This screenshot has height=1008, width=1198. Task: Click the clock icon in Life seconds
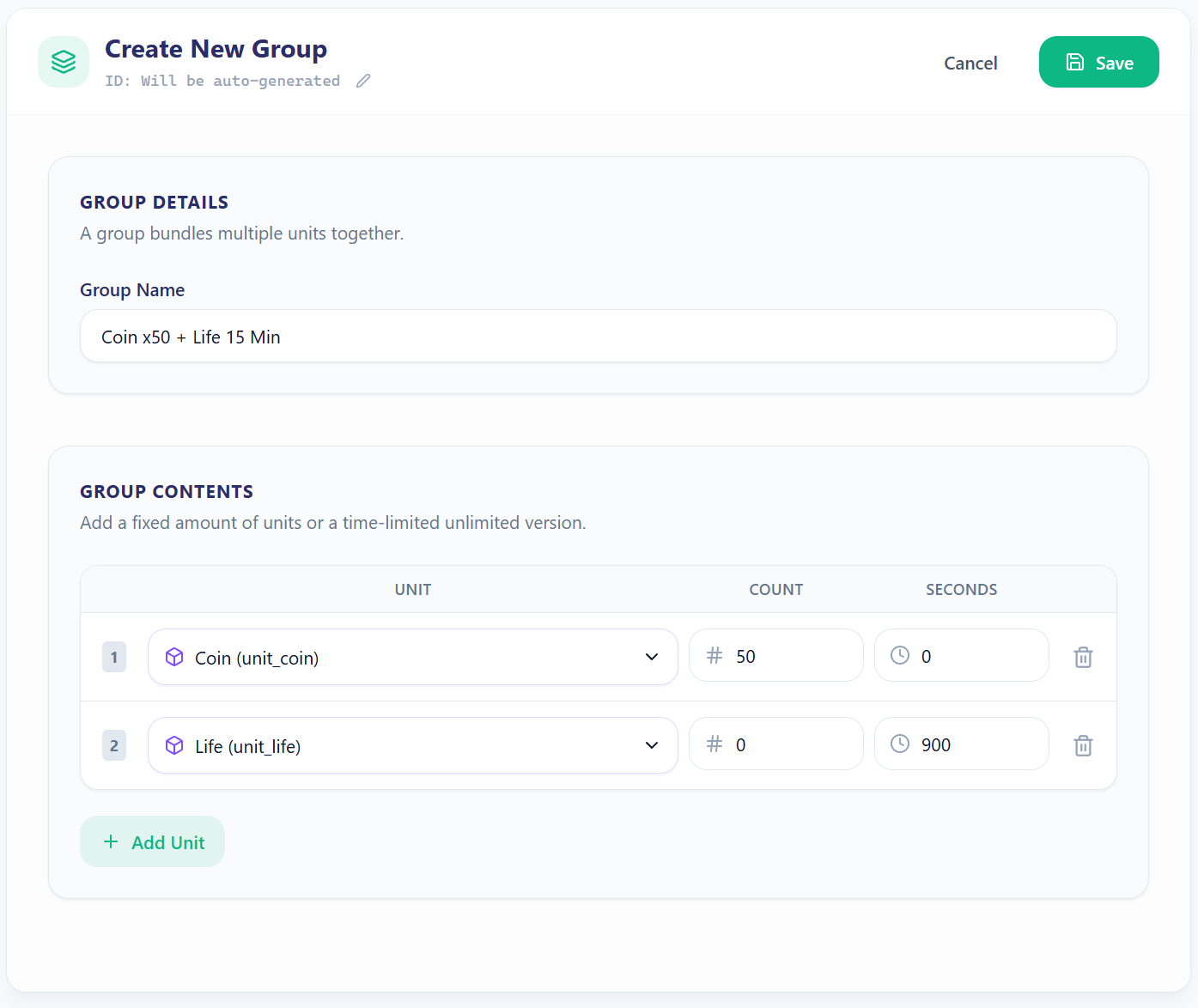900,744
